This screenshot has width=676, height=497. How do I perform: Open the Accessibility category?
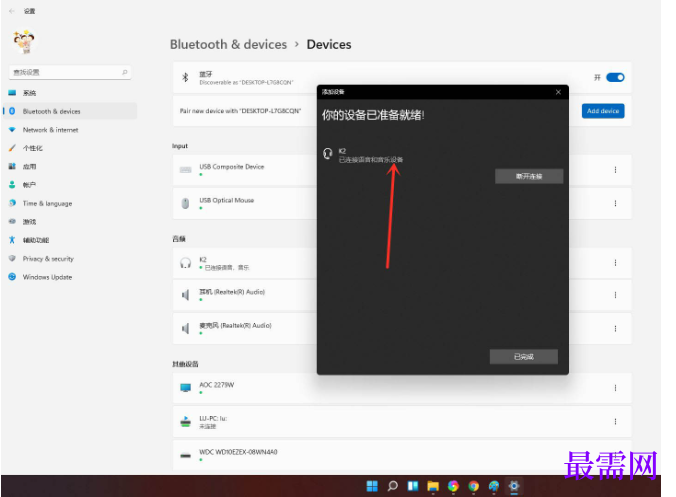point(70,240)
